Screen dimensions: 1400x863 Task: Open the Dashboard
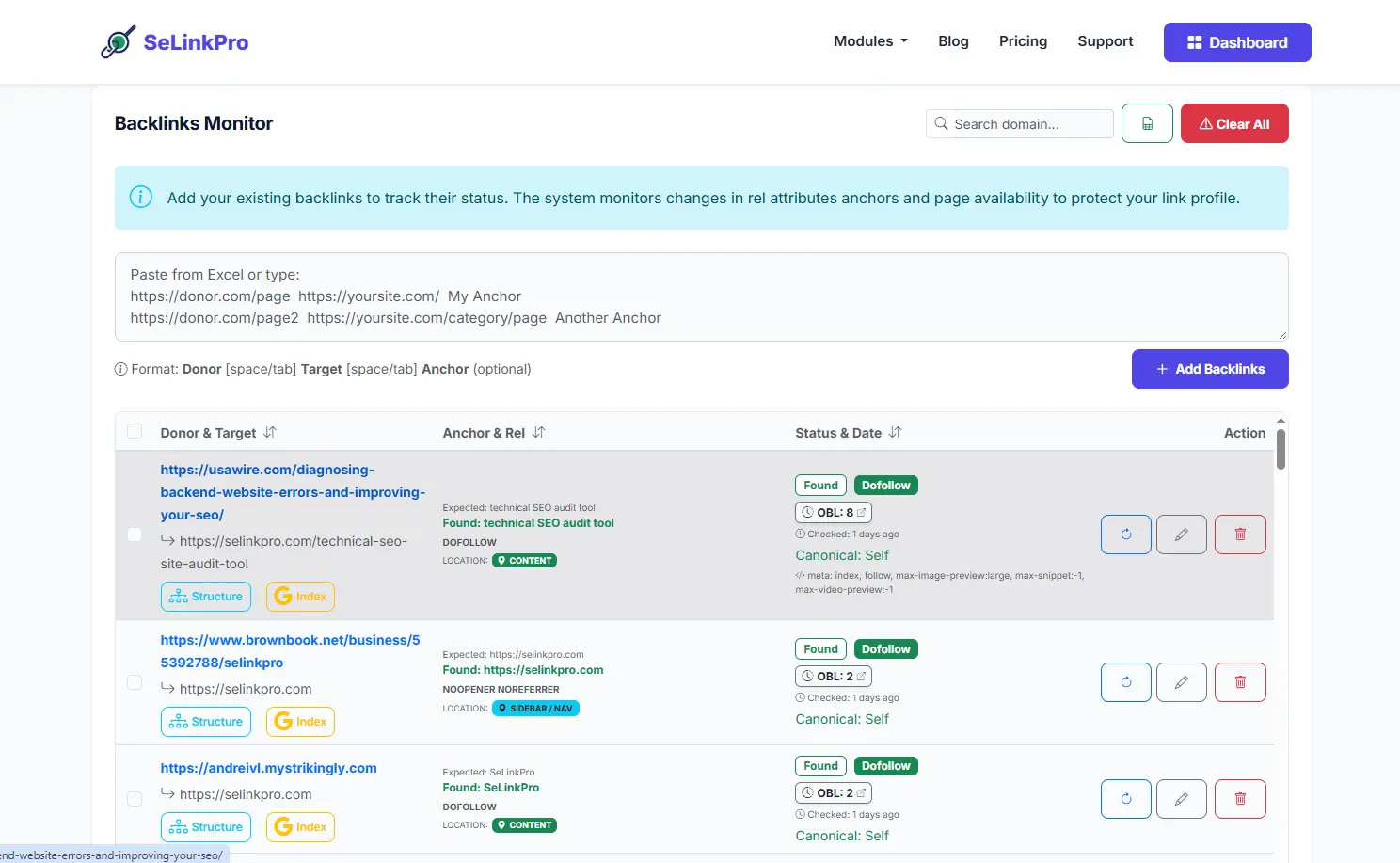1237,42
